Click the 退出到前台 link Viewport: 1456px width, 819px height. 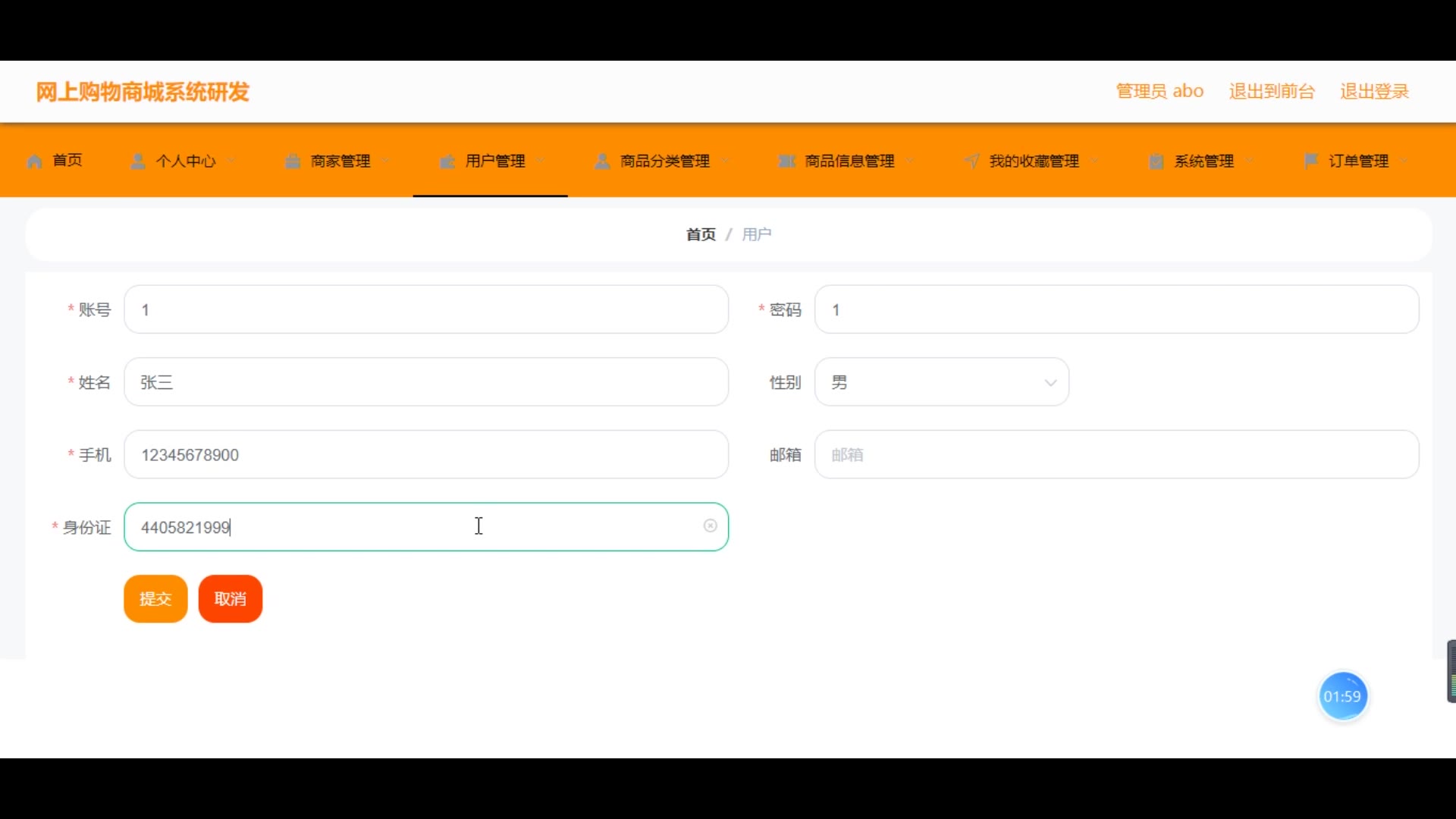1271,92
